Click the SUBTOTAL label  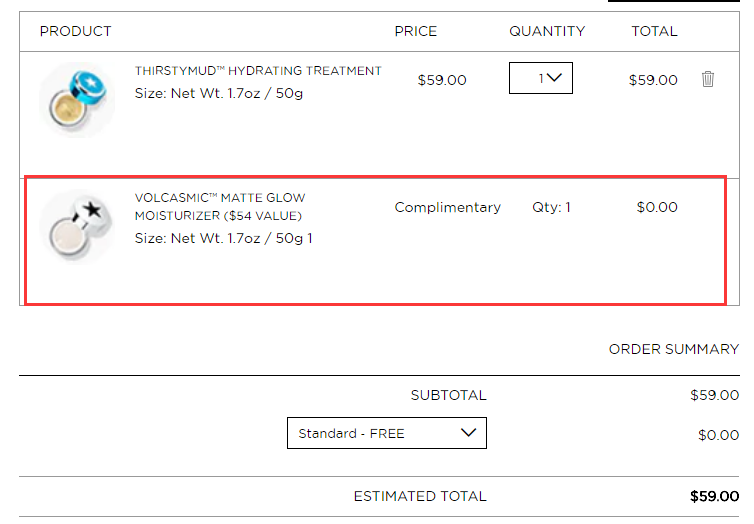pos(448,395)
